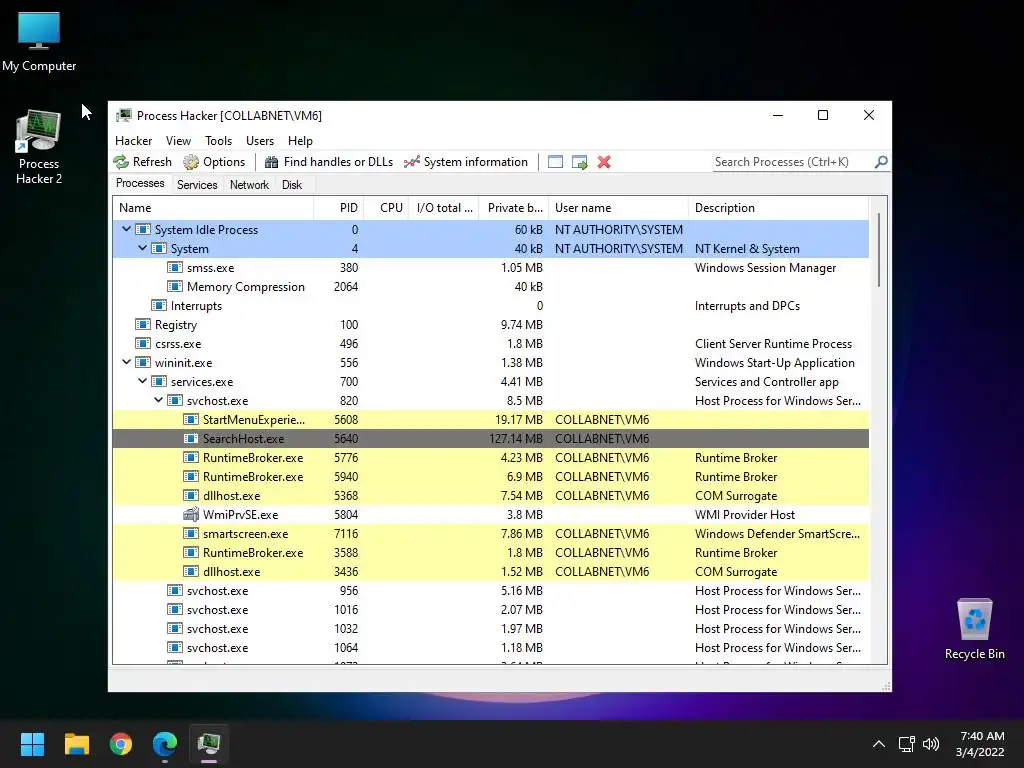Click the smartscreen.exe process icon

191,533
